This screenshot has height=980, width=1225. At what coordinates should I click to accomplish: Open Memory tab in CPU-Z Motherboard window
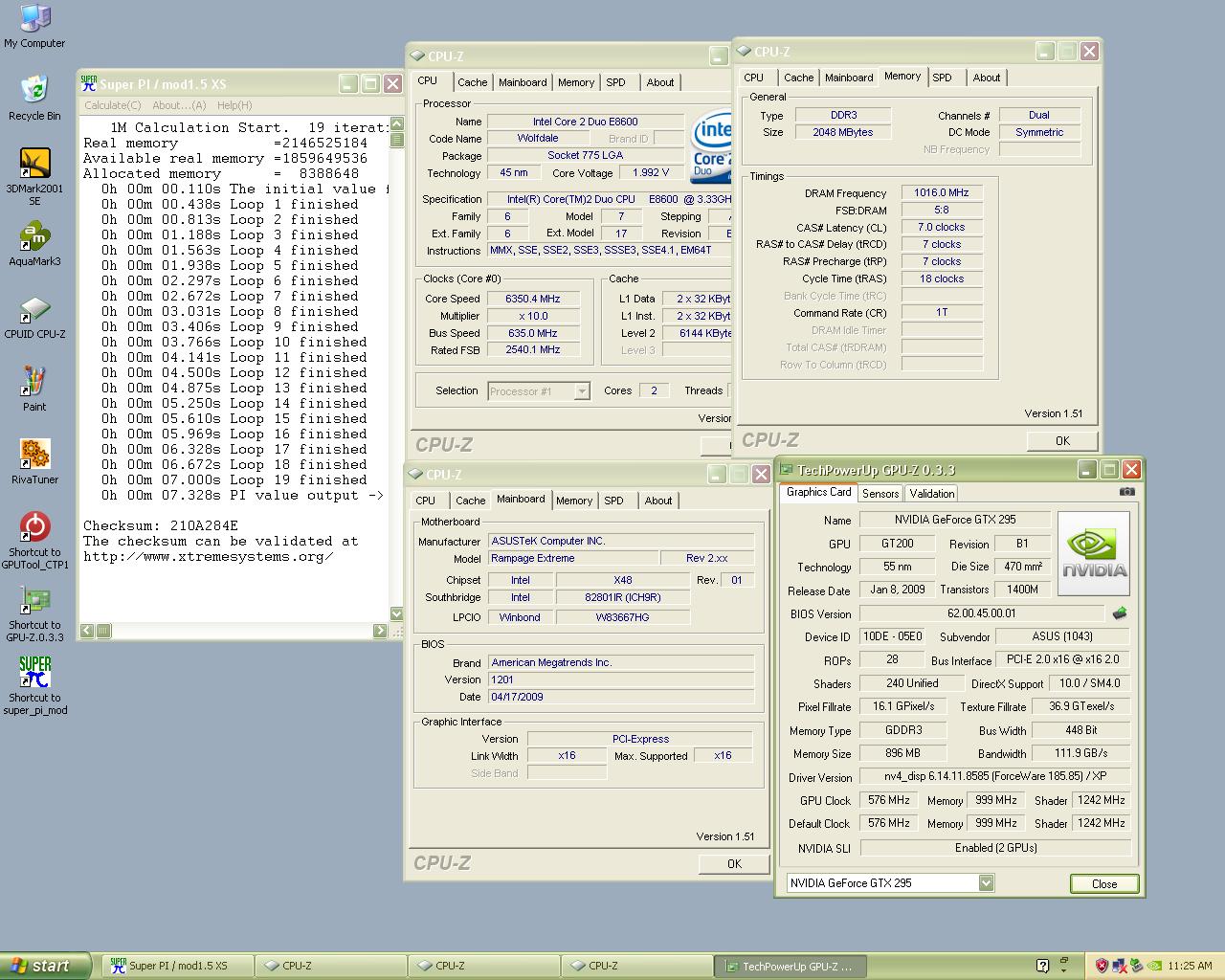tap(574, 501)
